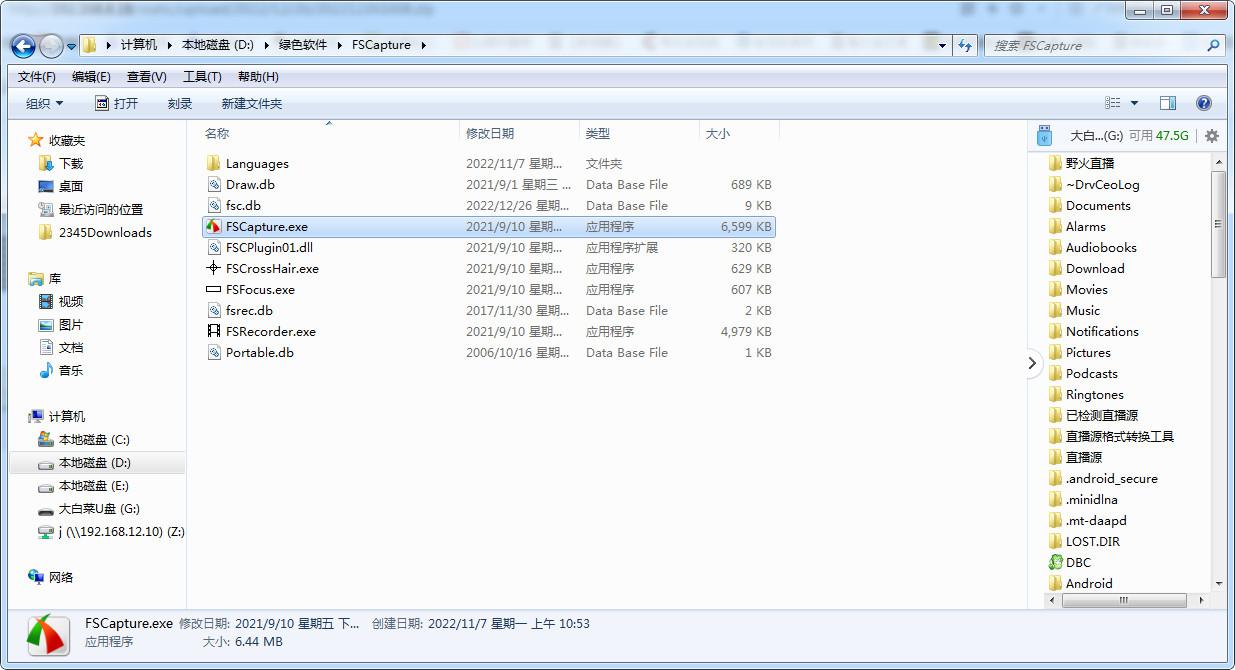Open the FSCapture.exe application icon
This screenshot has height=670, width=1235.
coord(213,227)
